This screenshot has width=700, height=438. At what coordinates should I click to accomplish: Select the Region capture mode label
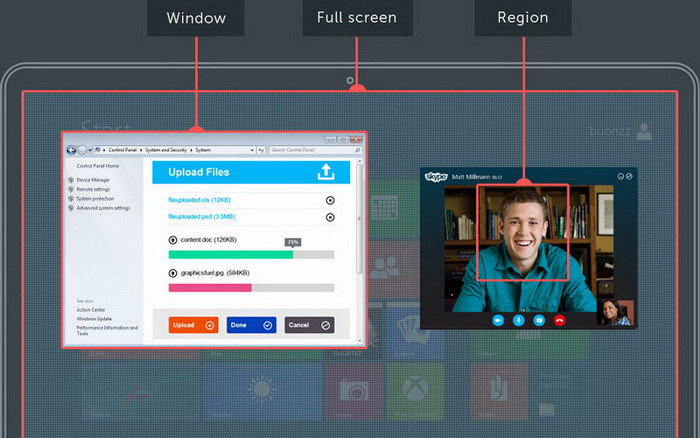[523, 18]
